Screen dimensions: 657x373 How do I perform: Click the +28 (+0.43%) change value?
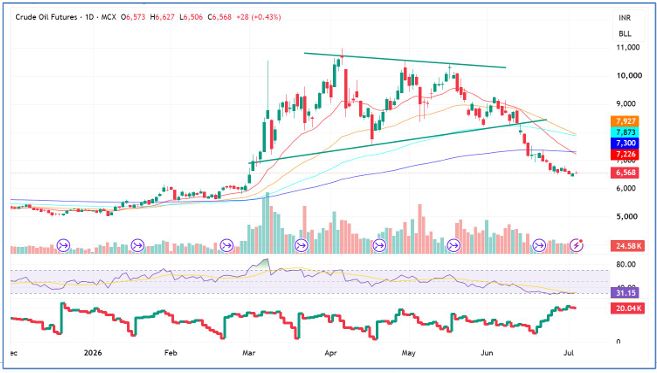(259, 17)
